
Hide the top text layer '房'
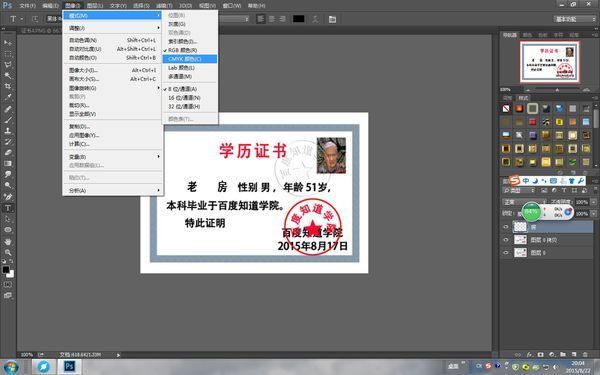pyautogui.click(x=506, y=227)
